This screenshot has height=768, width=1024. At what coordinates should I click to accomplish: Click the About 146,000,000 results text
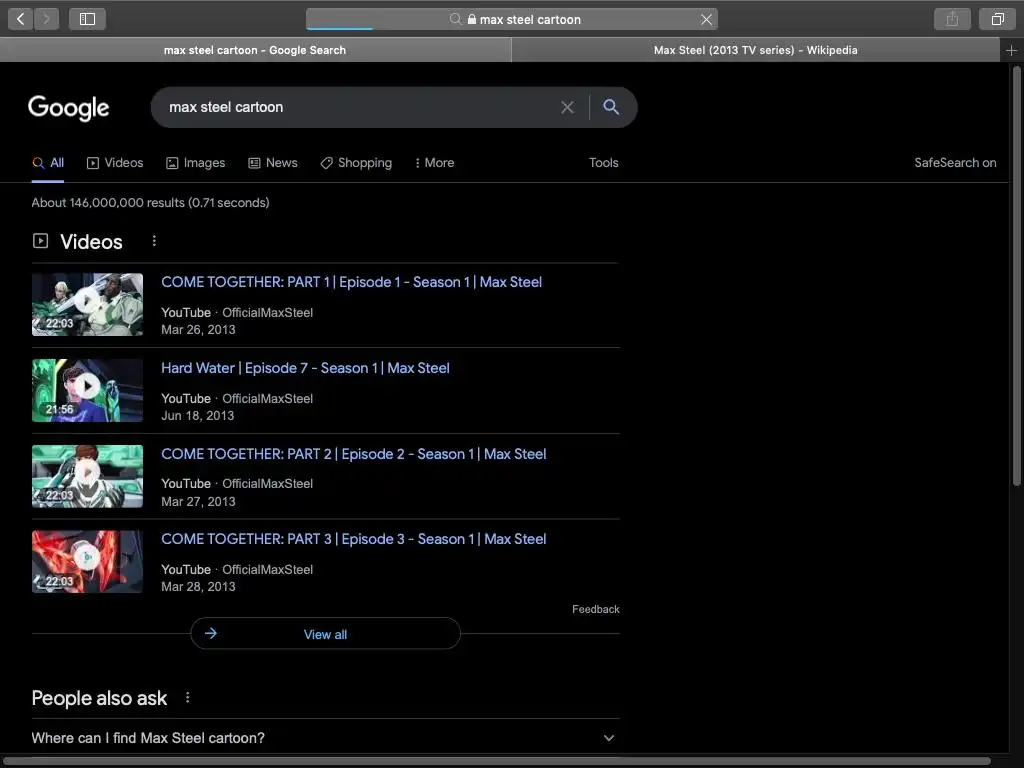[150, 202]
